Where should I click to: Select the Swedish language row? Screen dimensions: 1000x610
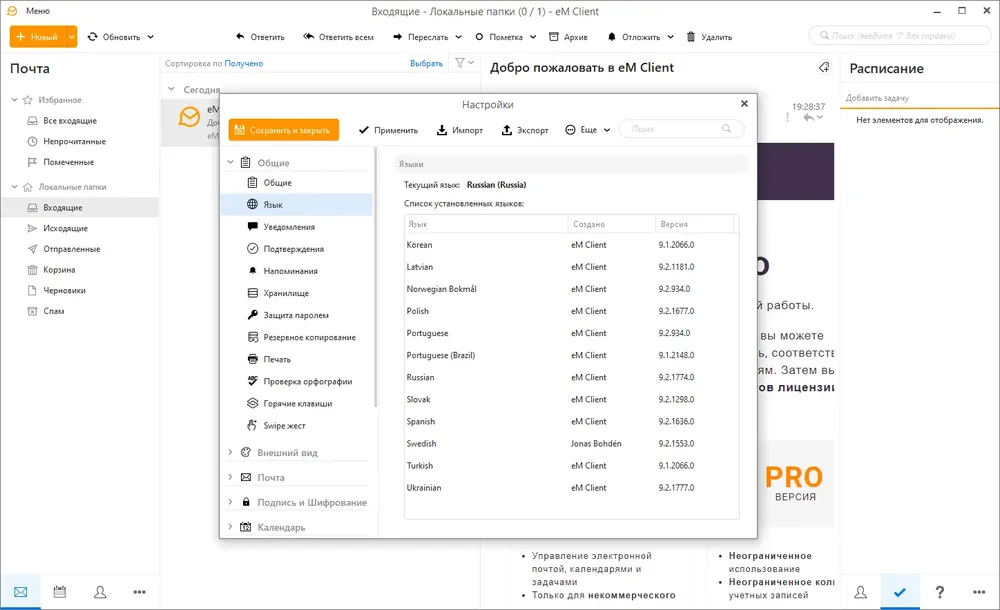pyautogui.click(x=571, y=443)
